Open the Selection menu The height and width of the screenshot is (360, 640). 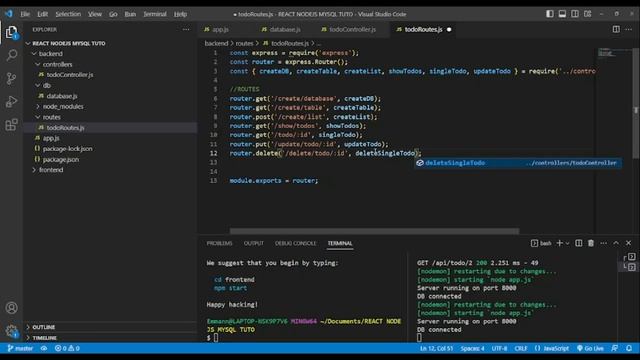(68, 14)
